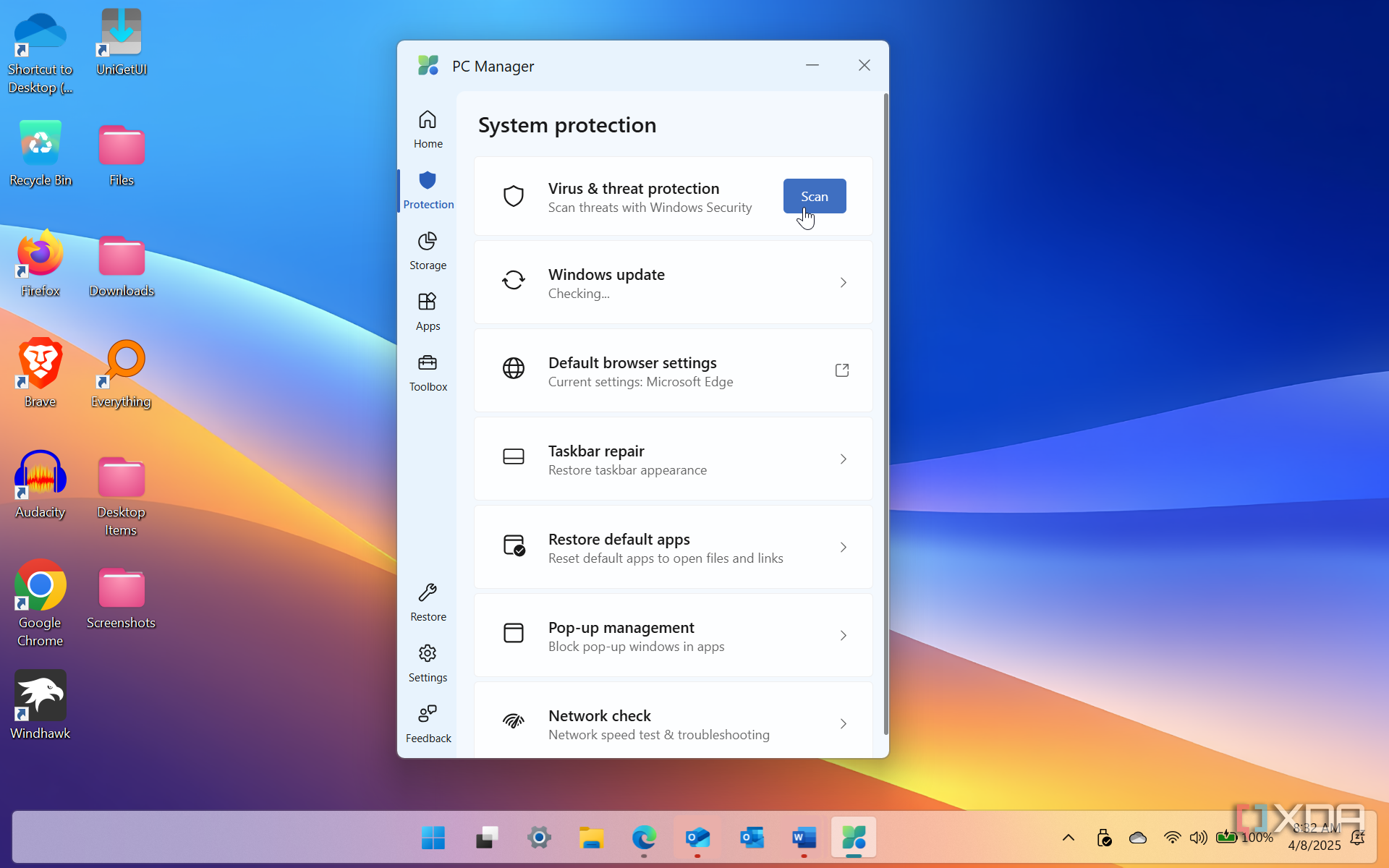Click the Virus & threat protection title

634,188
